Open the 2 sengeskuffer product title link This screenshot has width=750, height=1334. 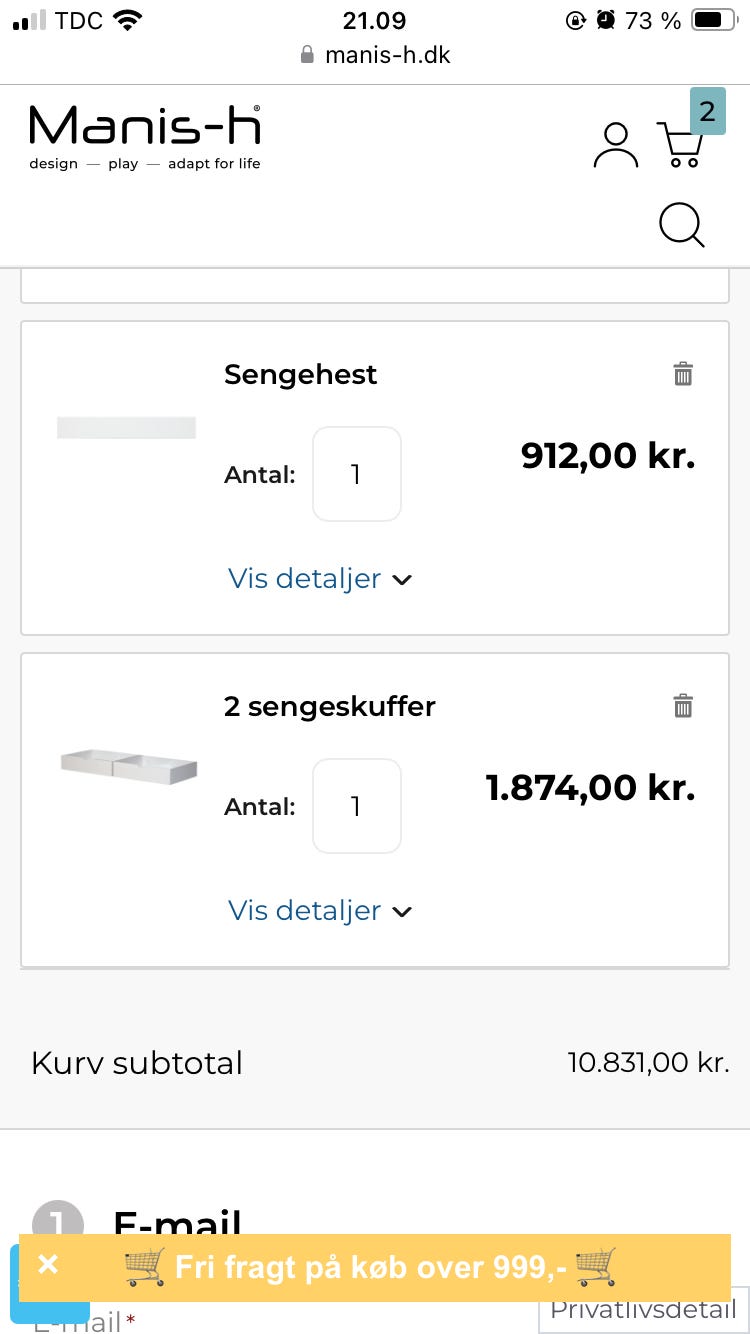330,706
